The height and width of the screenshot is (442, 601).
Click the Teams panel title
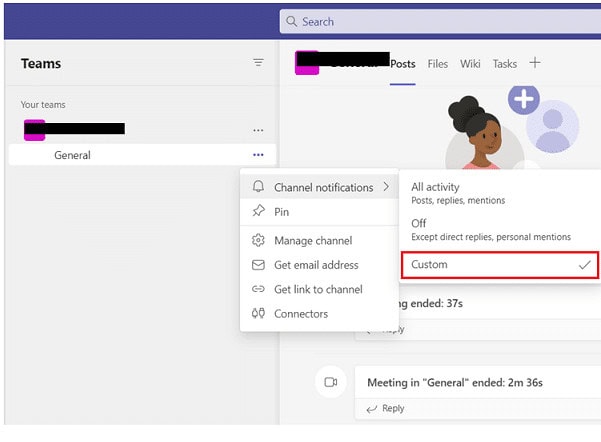pyautogui.click(x=41, y=64)
